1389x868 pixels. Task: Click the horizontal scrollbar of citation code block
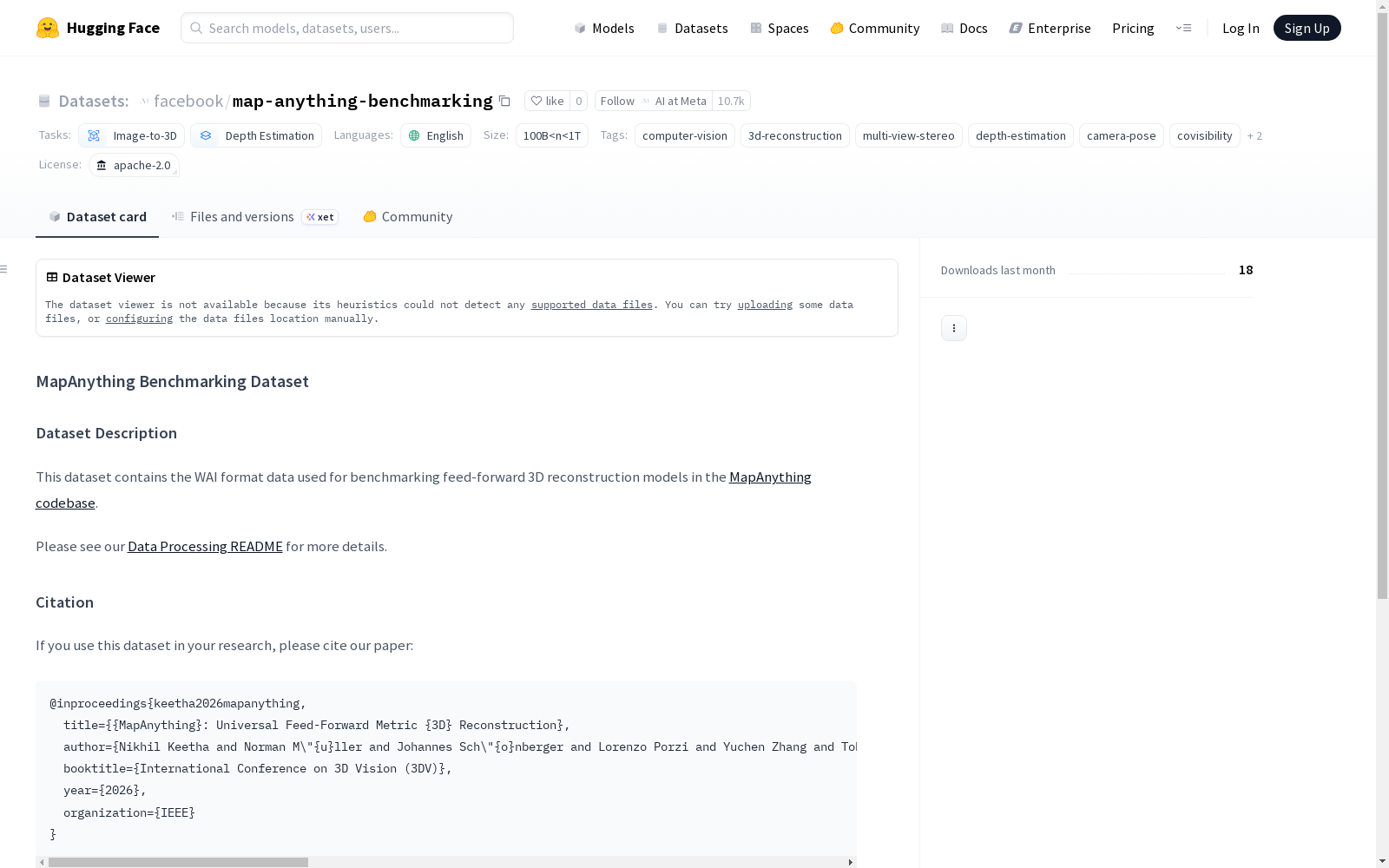(x=178, y=862)
